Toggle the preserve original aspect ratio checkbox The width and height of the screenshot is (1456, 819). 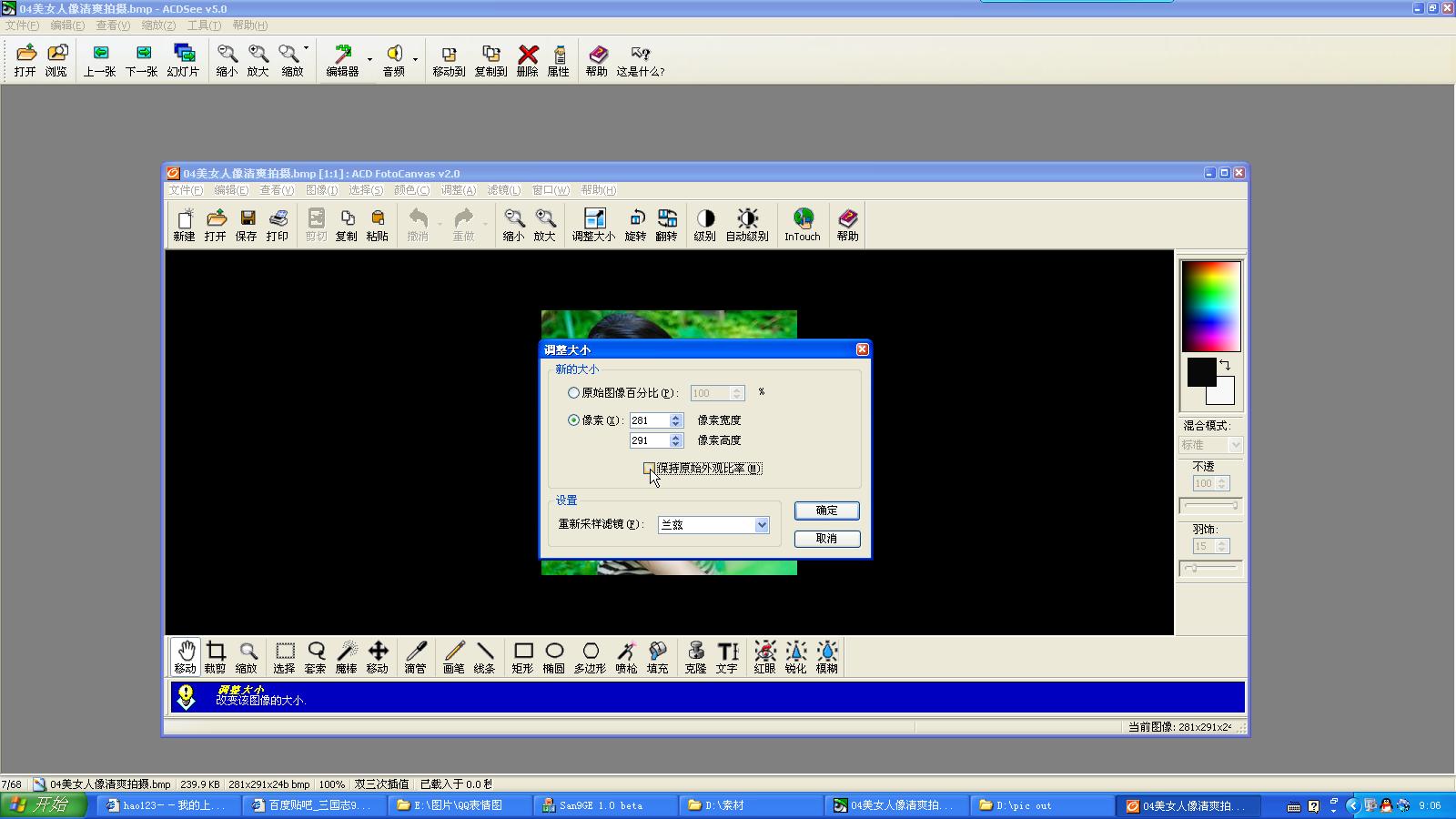click(x=649, y=469)
